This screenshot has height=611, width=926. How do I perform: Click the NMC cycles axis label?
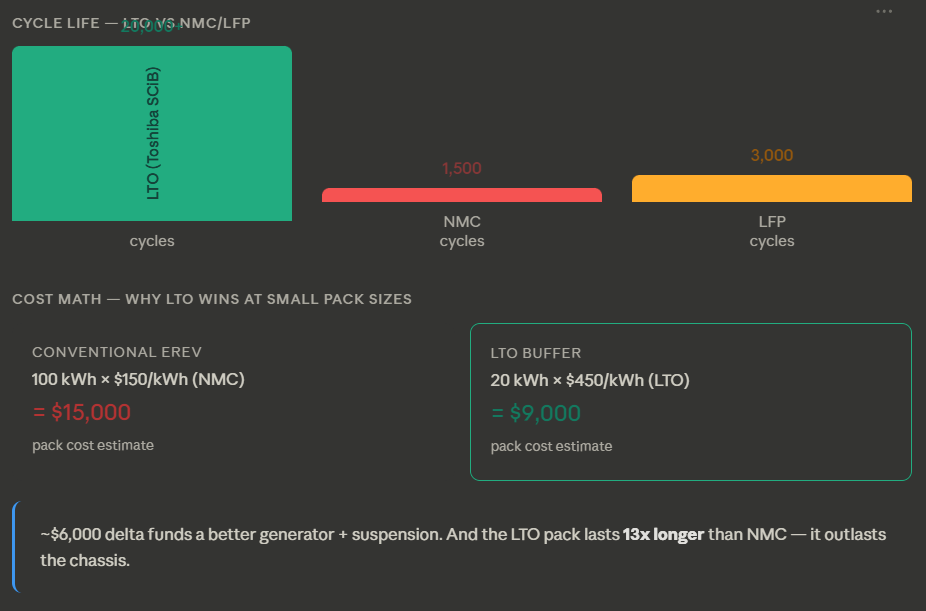click(x=461, y=231)
